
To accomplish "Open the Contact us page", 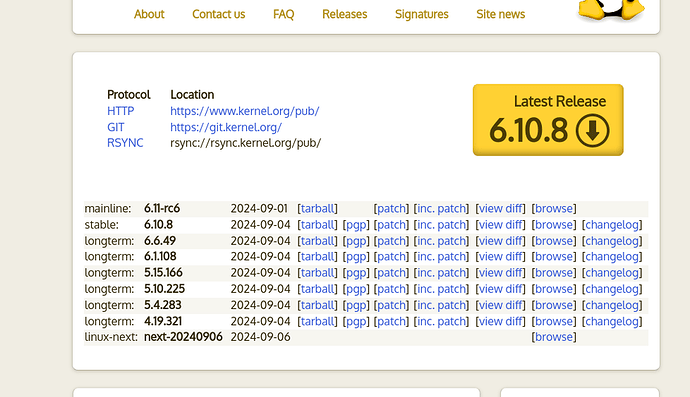I will tap(219, 14).
